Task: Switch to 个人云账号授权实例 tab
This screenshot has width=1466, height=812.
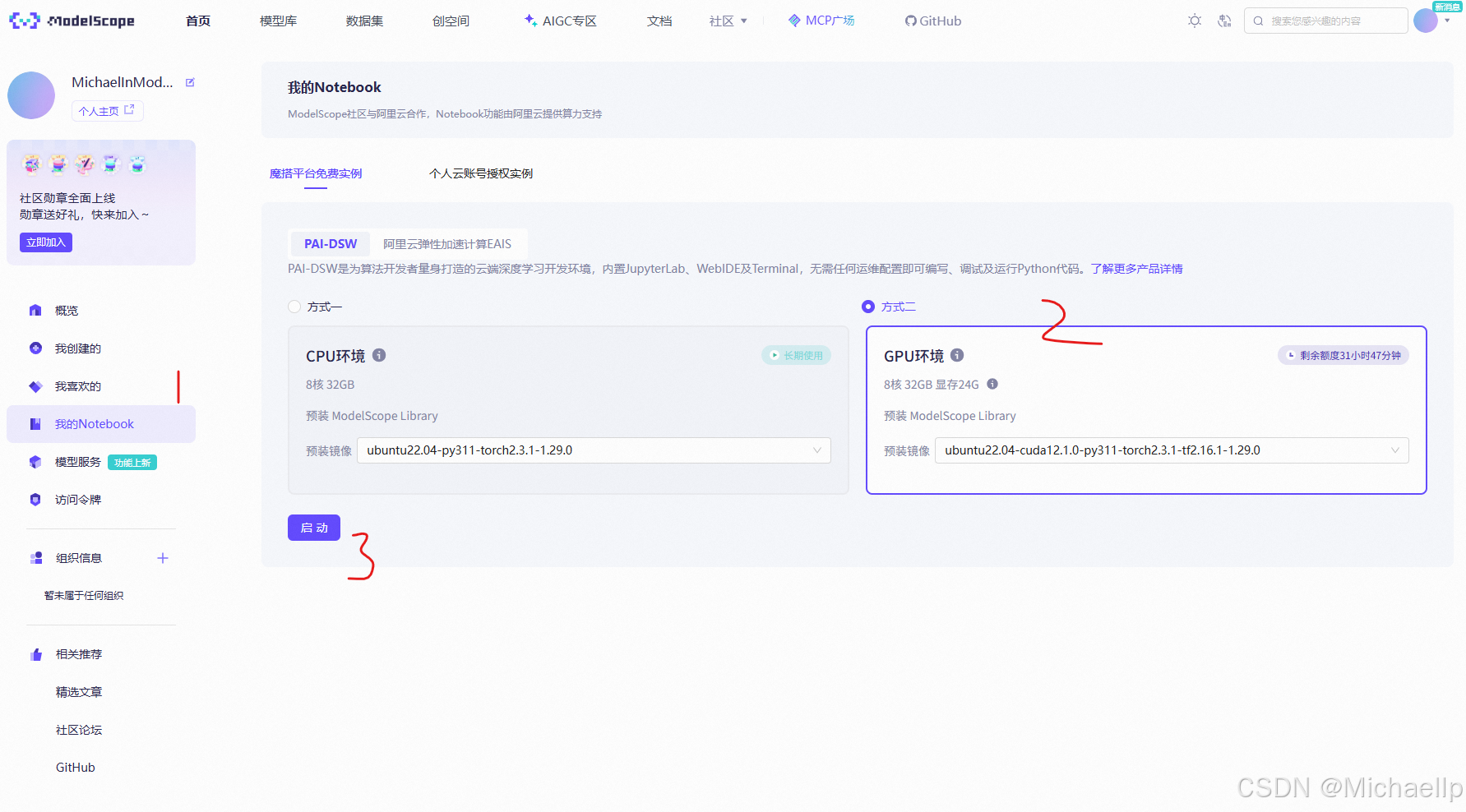Action: click(x=481, y=173)
